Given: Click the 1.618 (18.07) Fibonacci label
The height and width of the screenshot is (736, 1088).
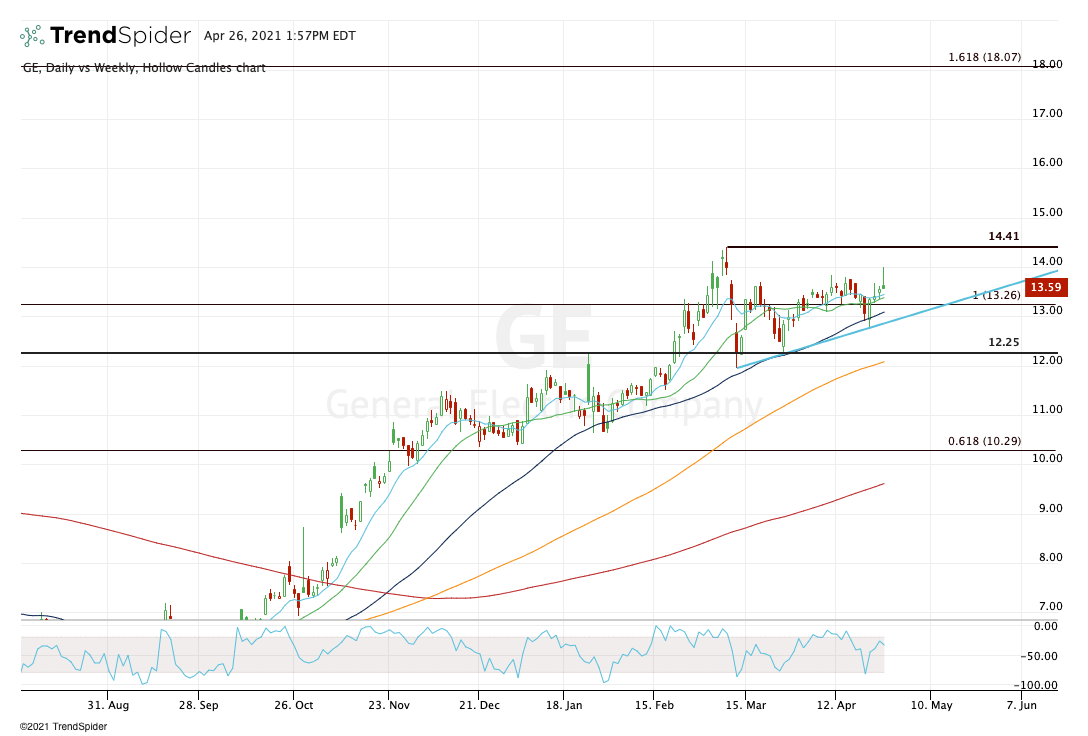Looking at the screenshot, I should click(x=985, y=57).
